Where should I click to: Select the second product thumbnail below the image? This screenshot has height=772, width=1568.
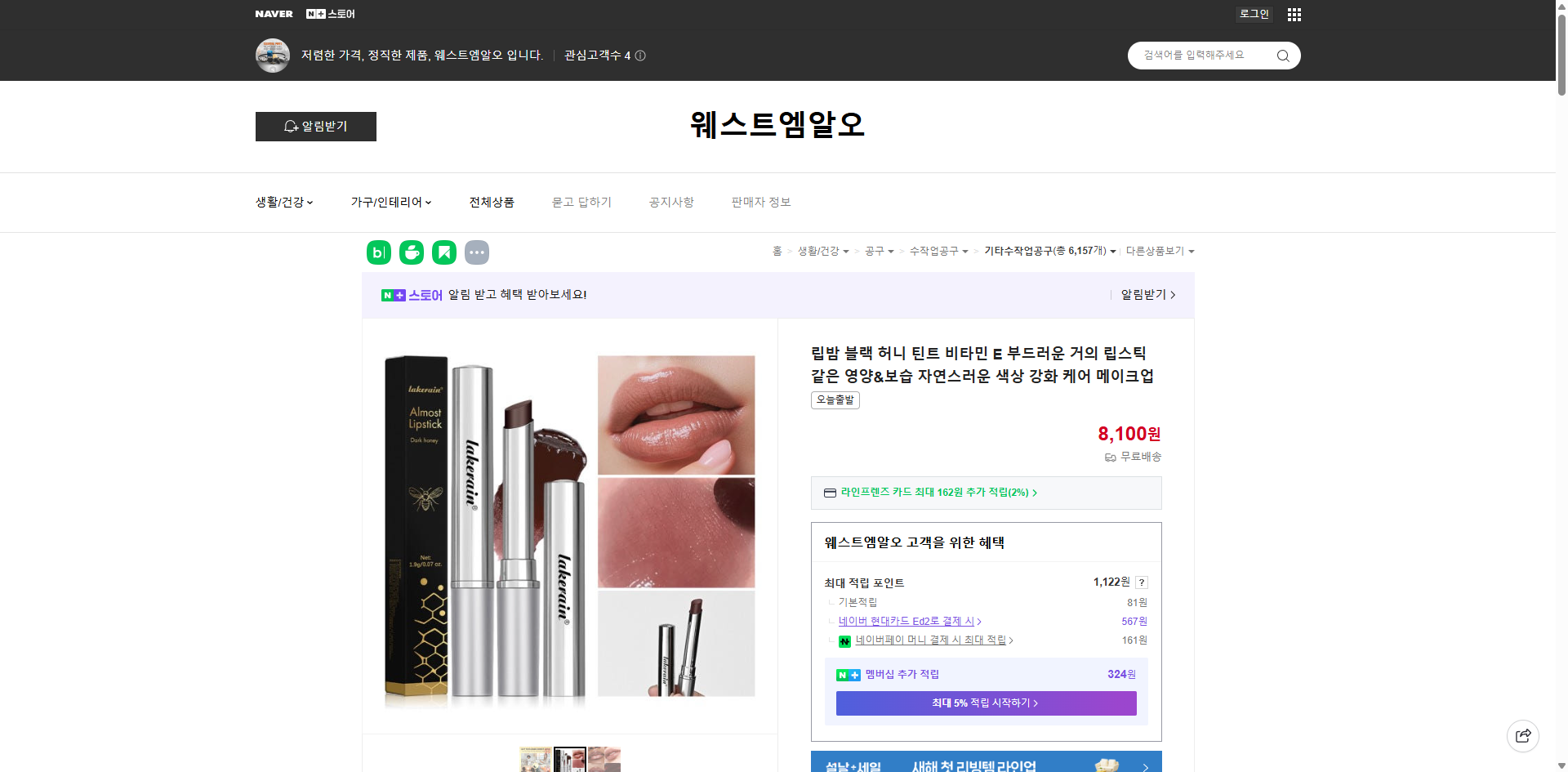click(569, 759)
